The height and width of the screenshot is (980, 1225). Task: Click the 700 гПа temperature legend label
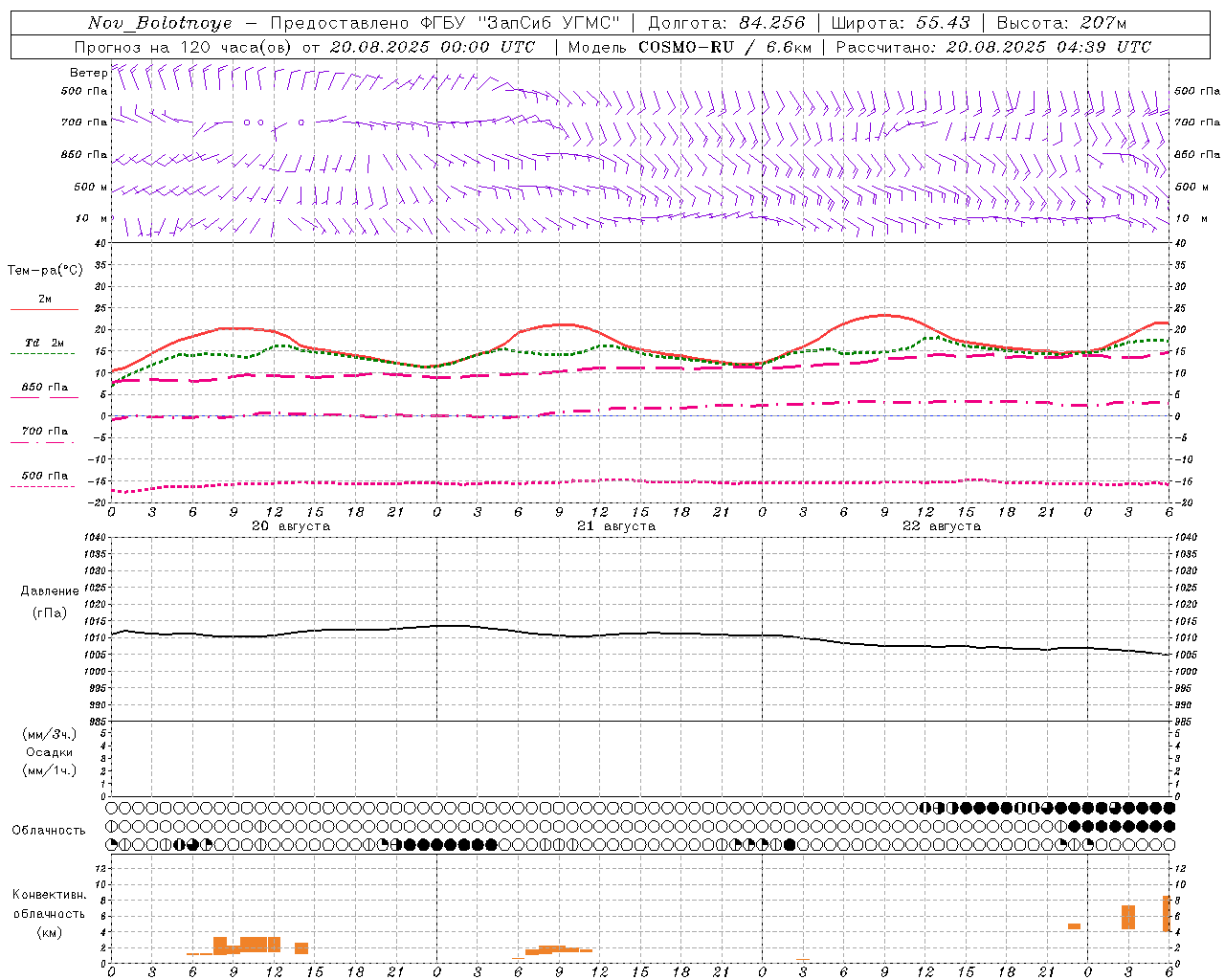[45, 432]
